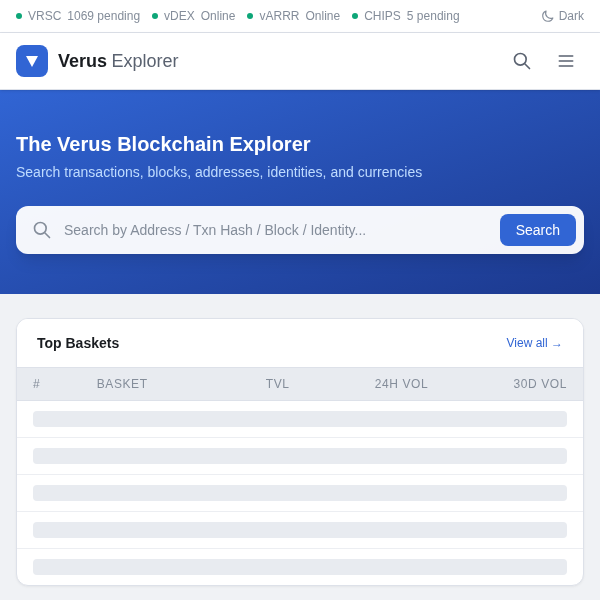Focus the address search input field

click(270, 230)
